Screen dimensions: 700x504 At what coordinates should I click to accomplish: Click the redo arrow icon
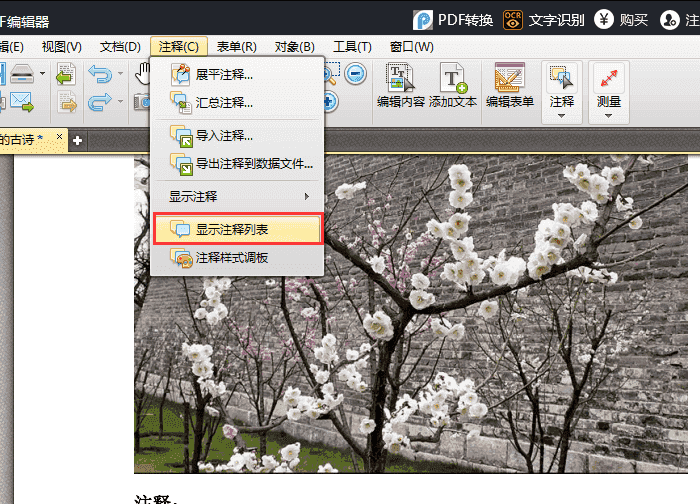point(99,101)
